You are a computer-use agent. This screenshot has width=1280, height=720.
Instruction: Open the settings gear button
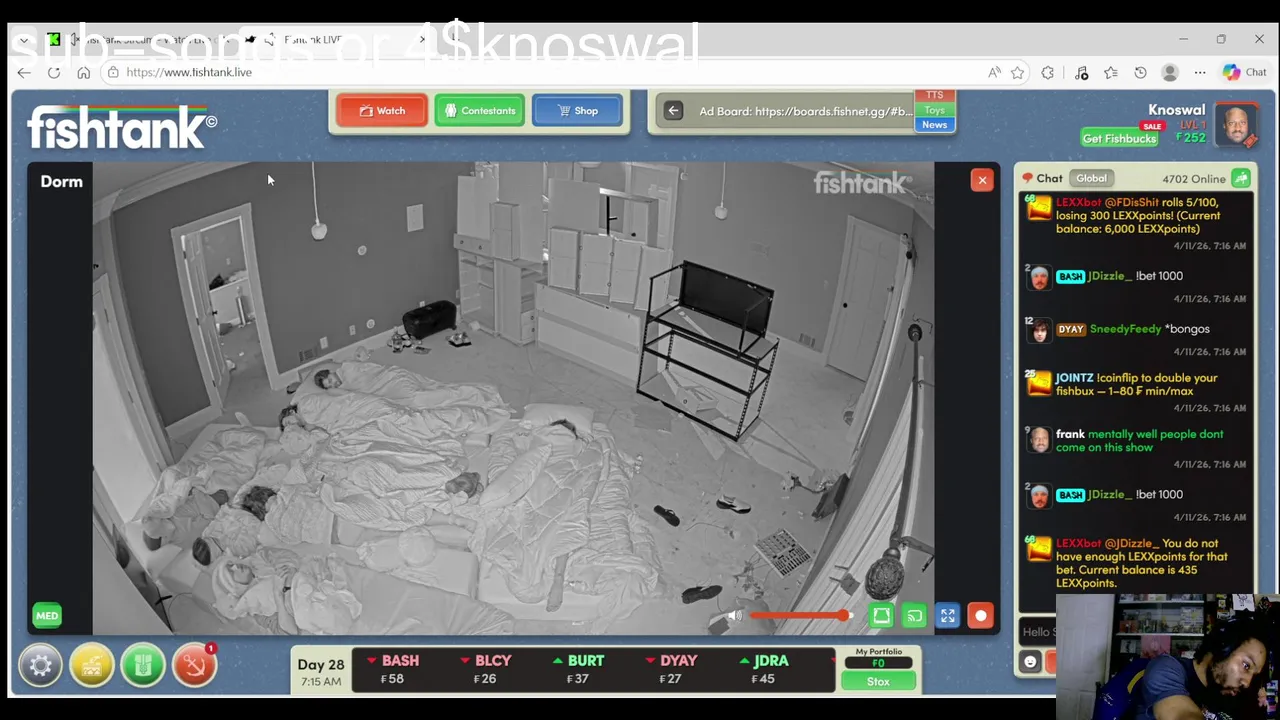click(x=40, y=666)
